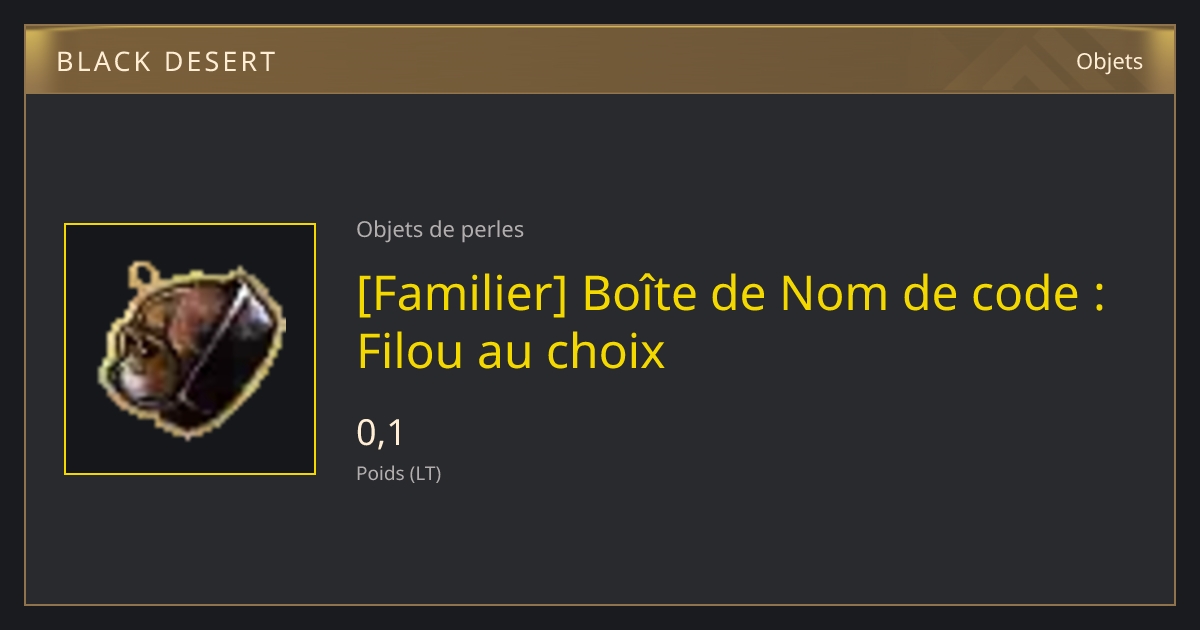Select the pet box ring loop on the icon
Image resolution: width=1200 pixels, height=630 pixels.
[x=143, y=273]
